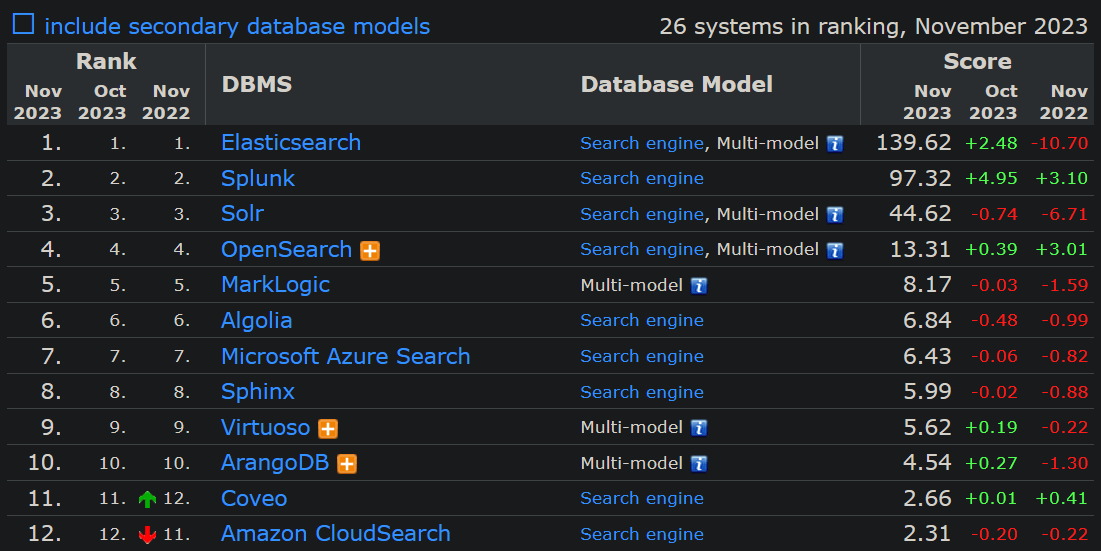Screen dimensions: 1101x551
Task: Click the Splunk score 97.32
Action: [921, 178]
